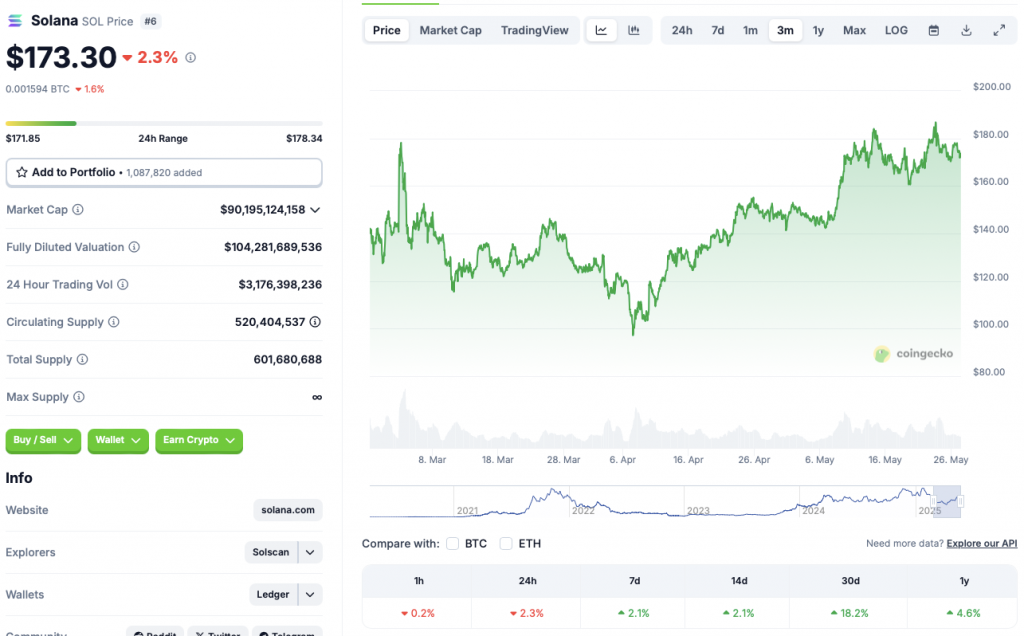This screenshot has height=636, width=1024.
Task: Switch to candlestick chart view icon
Action: (x=633, y=30)
